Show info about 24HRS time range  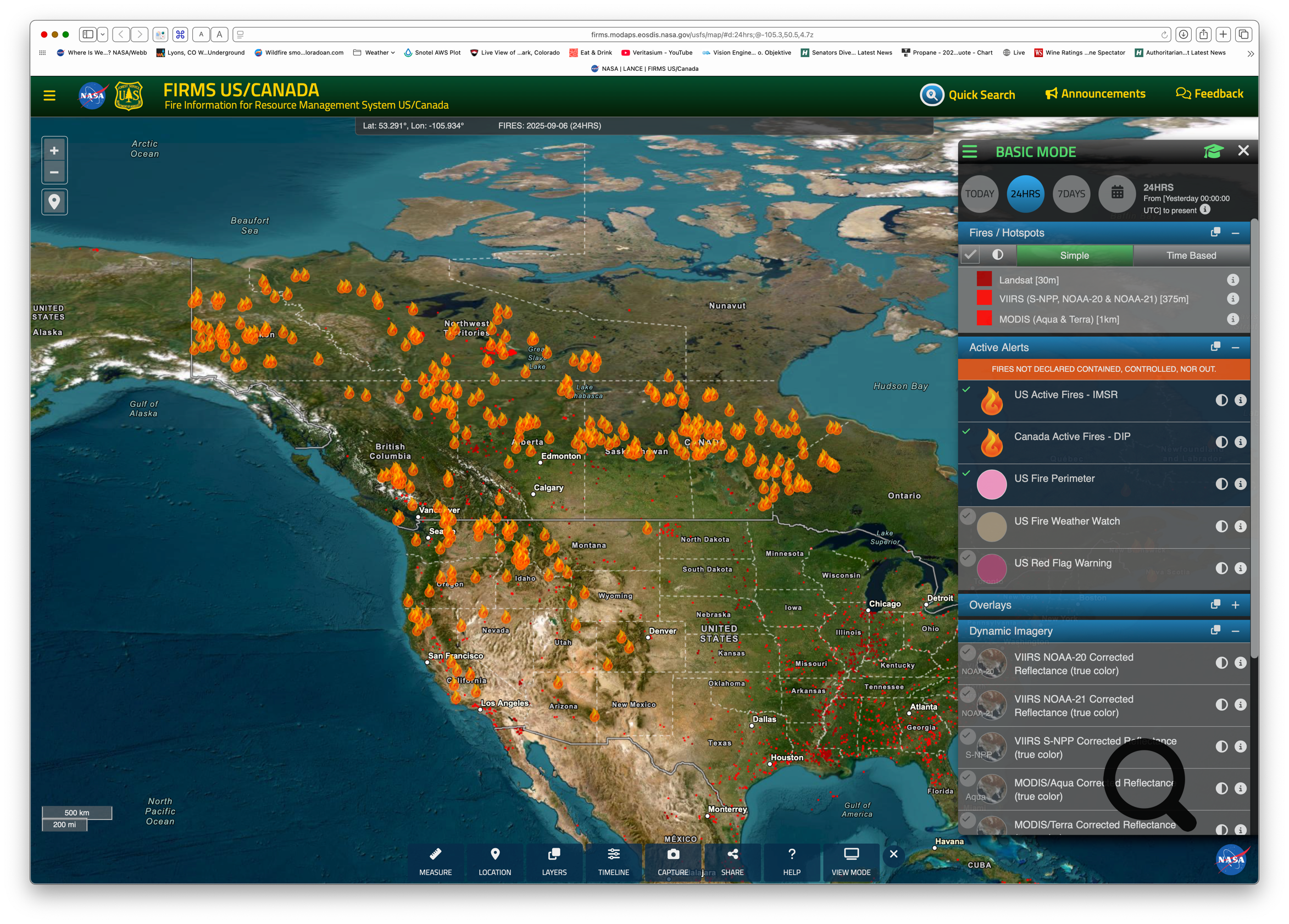[1205, 210]
